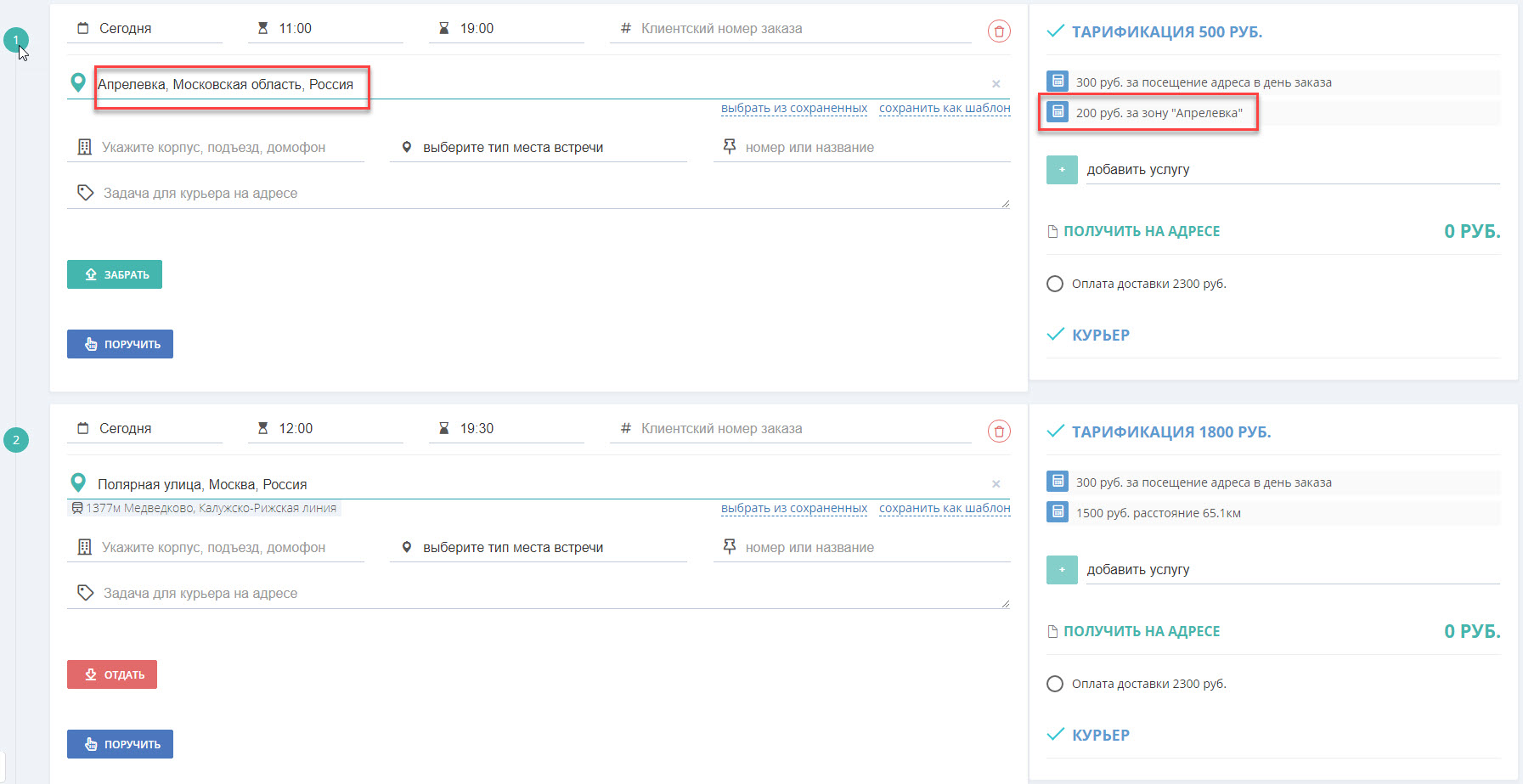This screenshot has width=1523, height=784.
Task: Focus Задача для курьера field in address 1
Action: click(x=539, y=194)
